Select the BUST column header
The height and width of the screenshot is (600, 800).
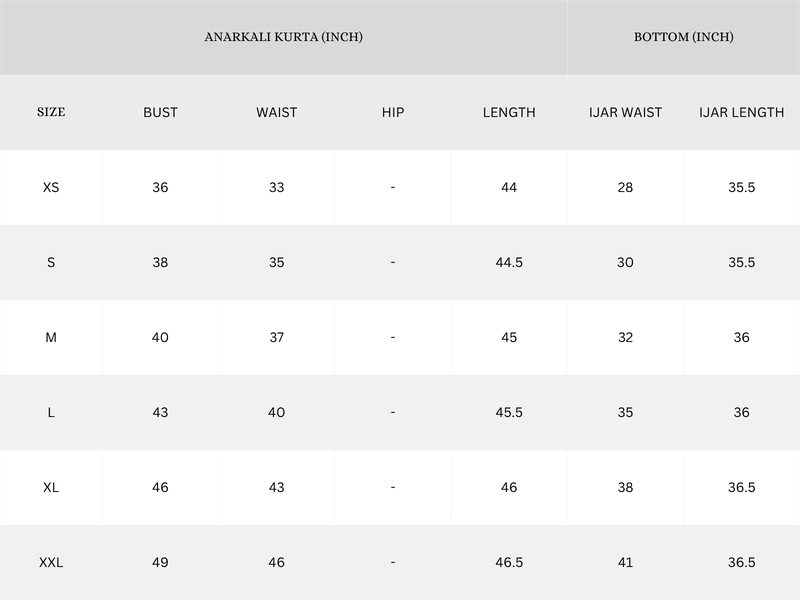click(x=160, y=112)
